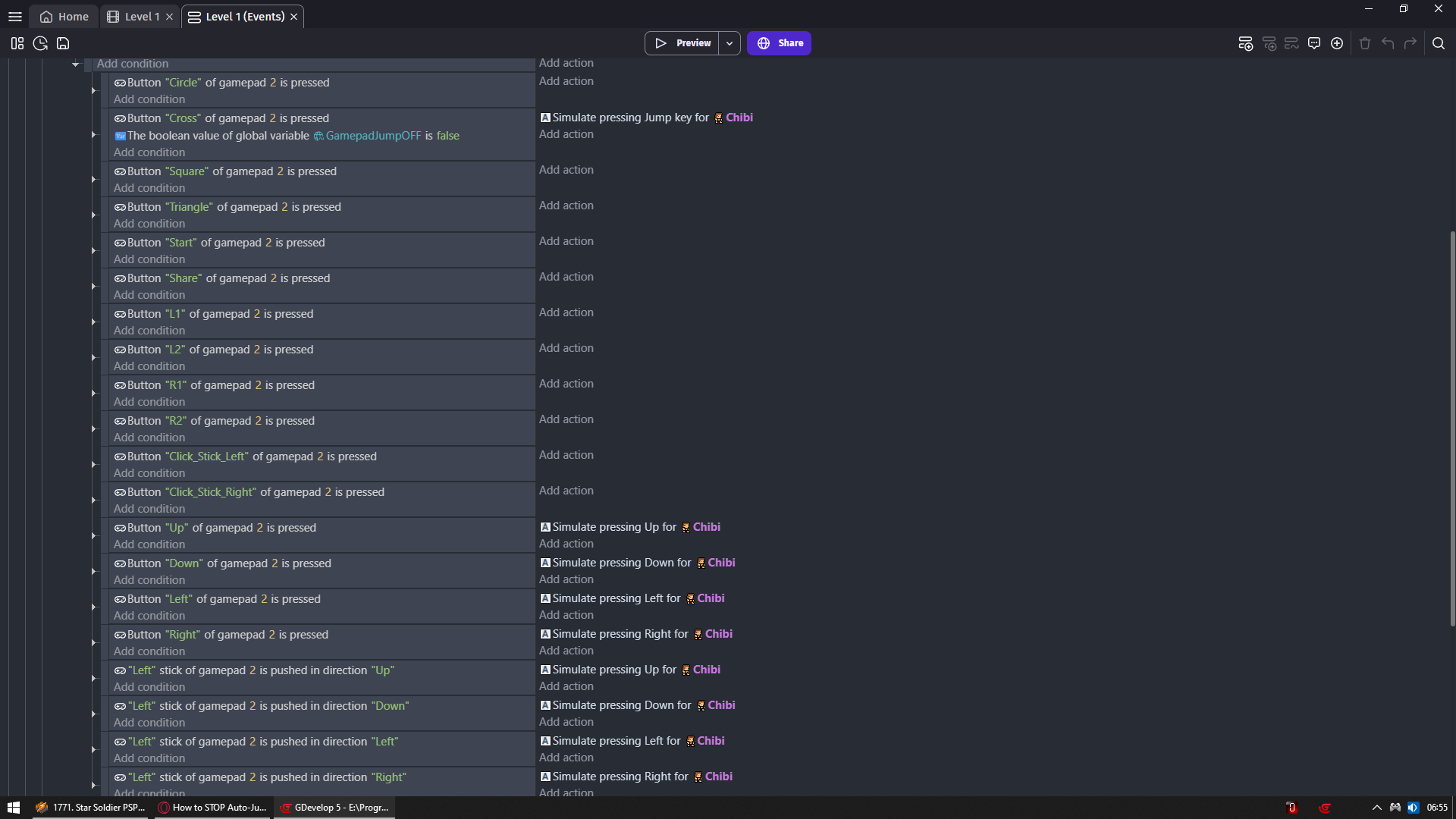
Task: Collapse the parent event group arrow
Action: pyautogui.click(x=75, y=64)
